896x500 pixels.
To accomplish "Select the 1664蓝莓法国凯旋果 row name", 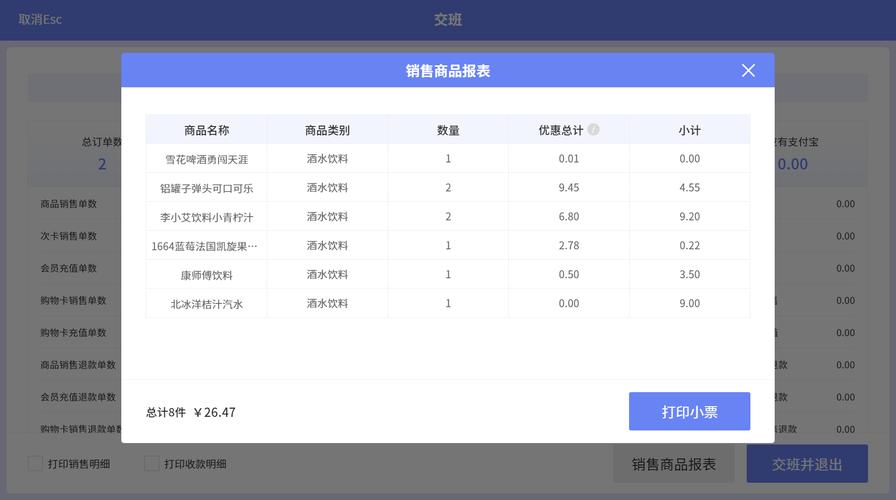I will (x=204, y=246).
